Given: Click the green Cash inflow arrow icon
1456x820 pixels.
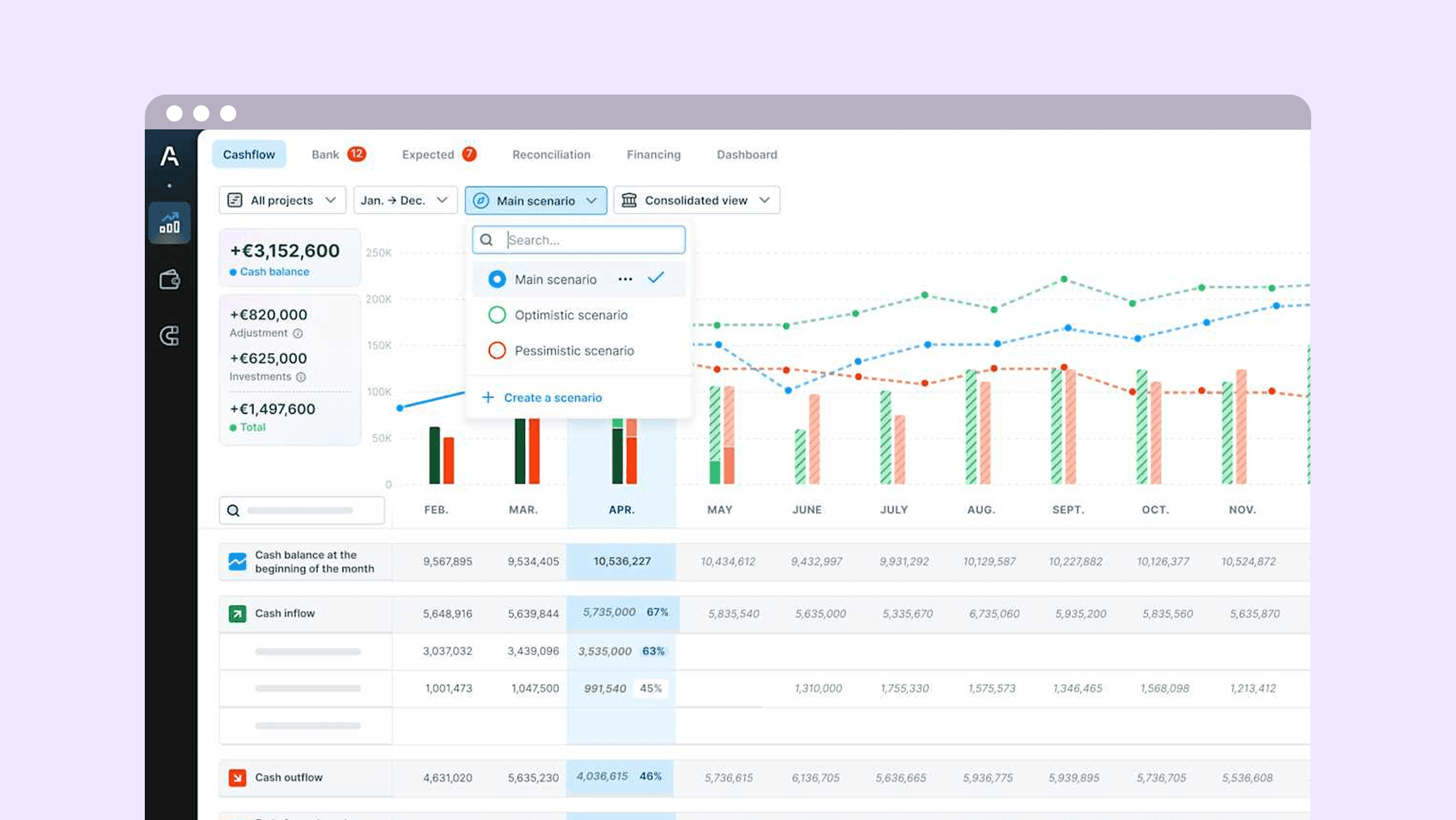Looking at the screenshot, I should [x=237, y=614].
